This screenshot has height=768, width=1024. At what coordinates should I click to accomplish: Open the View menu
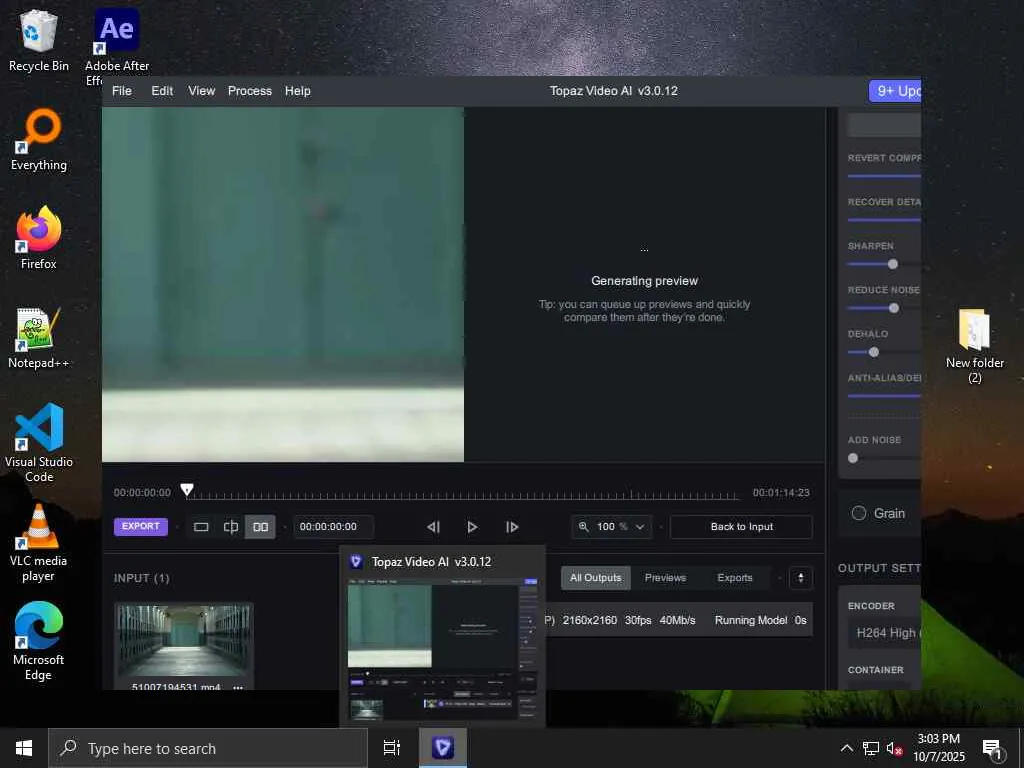[x=201, y=91]
